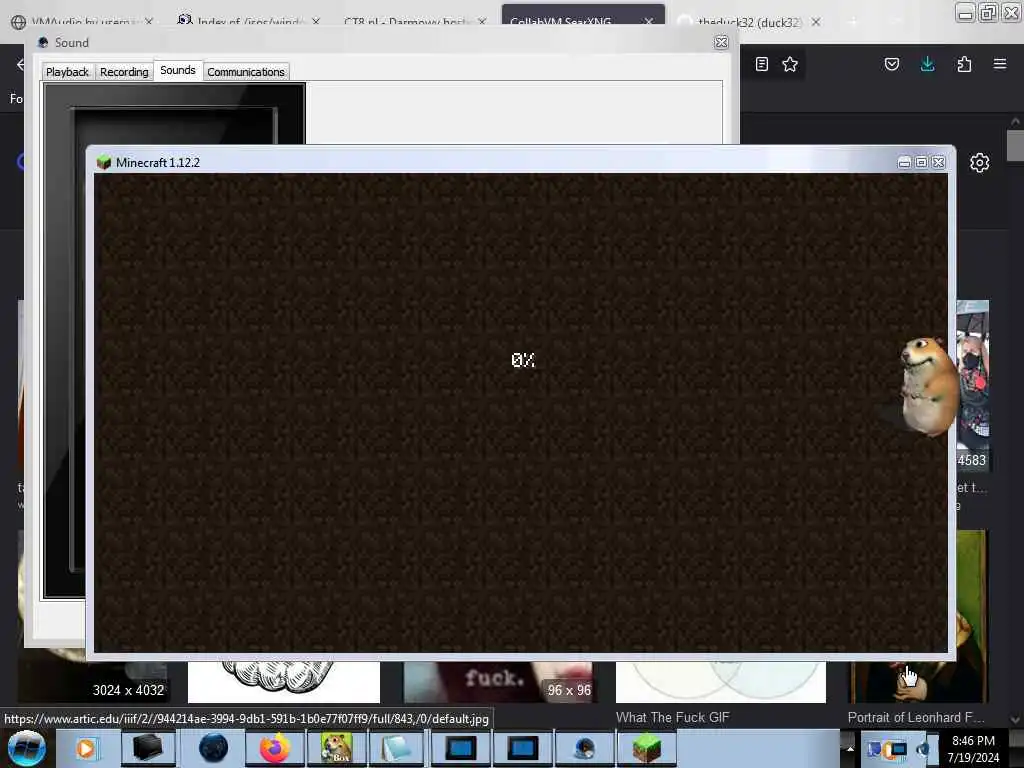Open the 96 x 96 GIF thumbnail
The width and height of the screenshot is (1024, 768).
pyautogui.click(x=498, y=682)
